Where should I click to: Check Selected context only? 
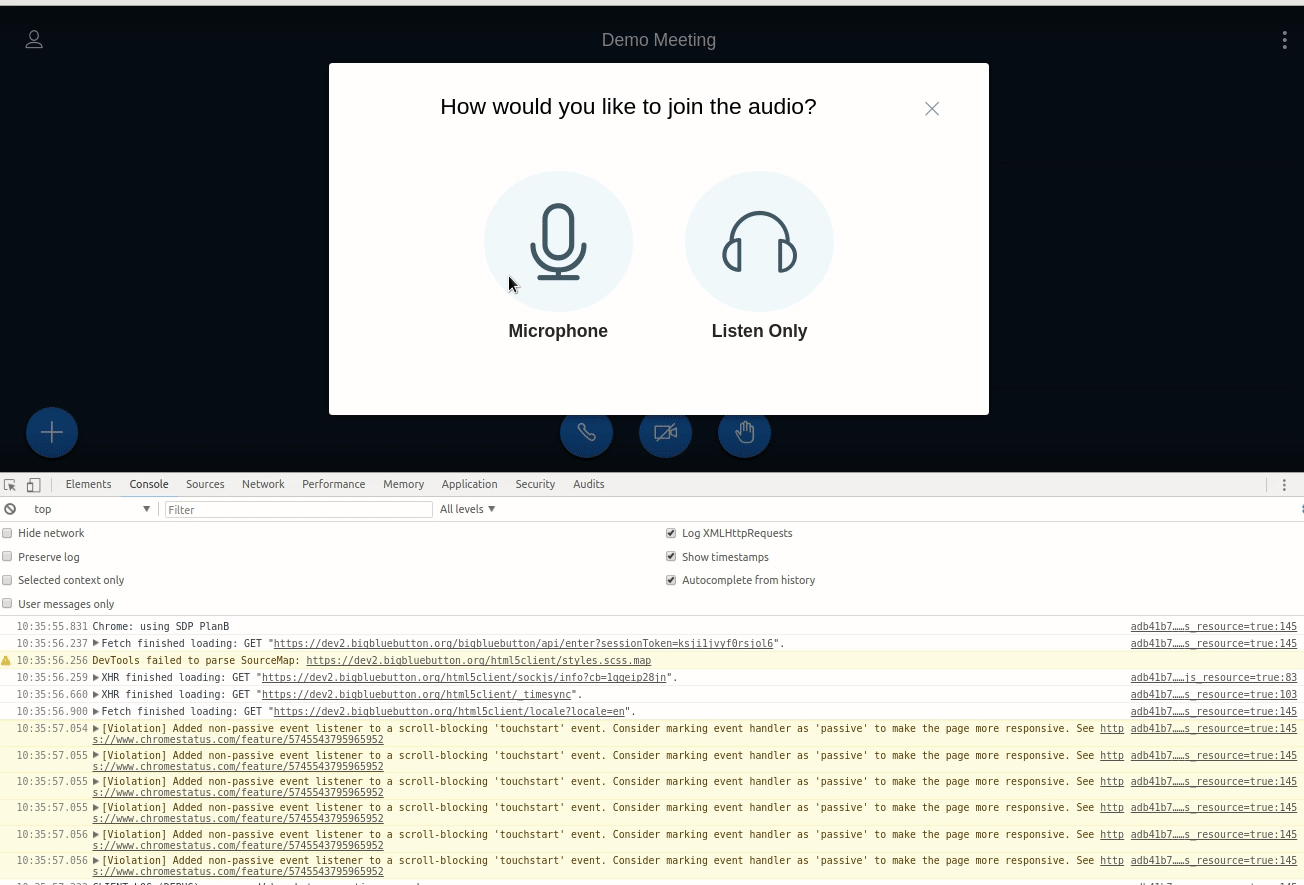(x=7, y=580)
